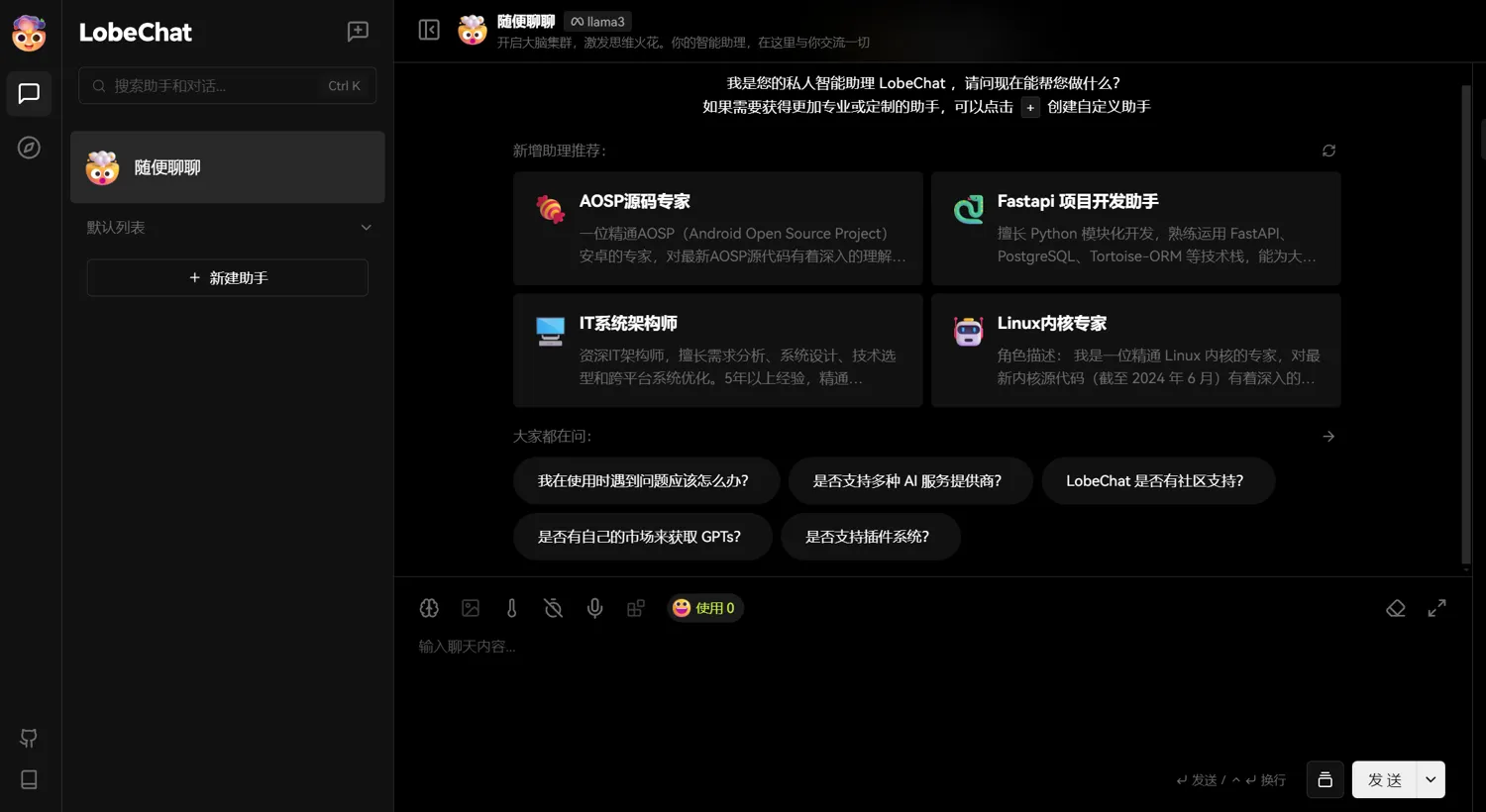Expand the input area to fullscreen
Image resolution: width=1486 pixels, height=812 pixels.
tap(1436, 608)
